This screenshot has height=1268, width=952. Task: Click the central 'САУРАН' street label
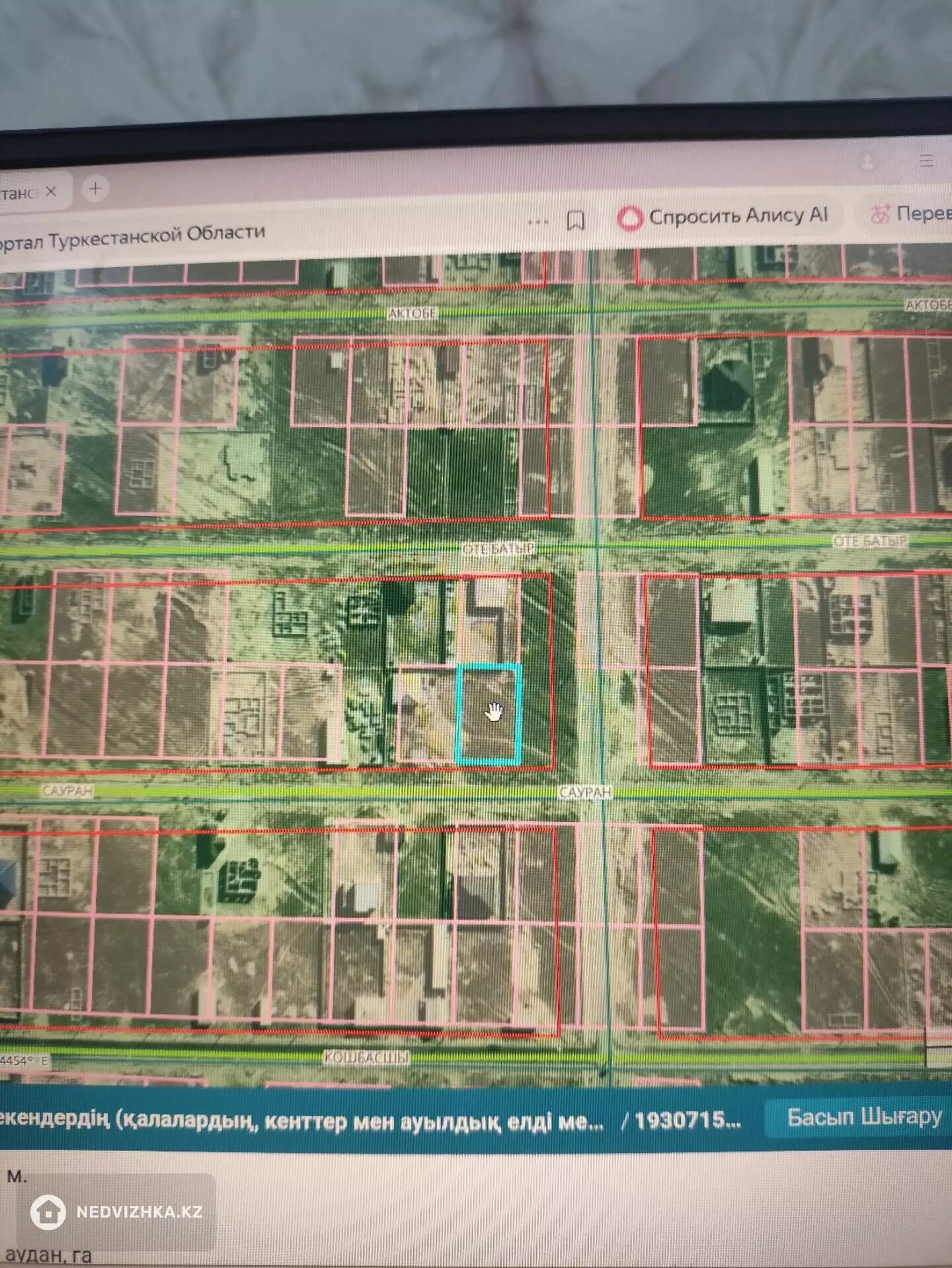tap(585, 792)
